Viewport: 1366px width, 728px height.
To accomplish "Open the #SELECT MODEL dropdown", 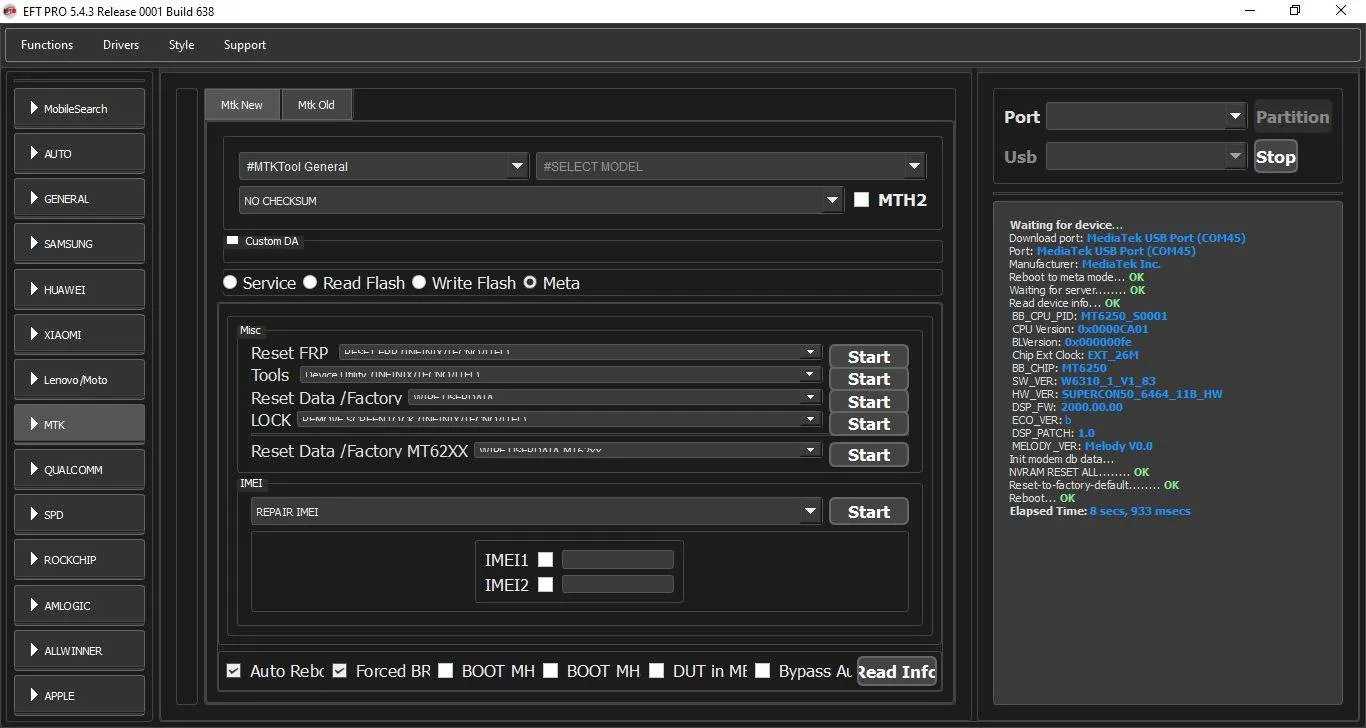I will (x=730, y=167).
